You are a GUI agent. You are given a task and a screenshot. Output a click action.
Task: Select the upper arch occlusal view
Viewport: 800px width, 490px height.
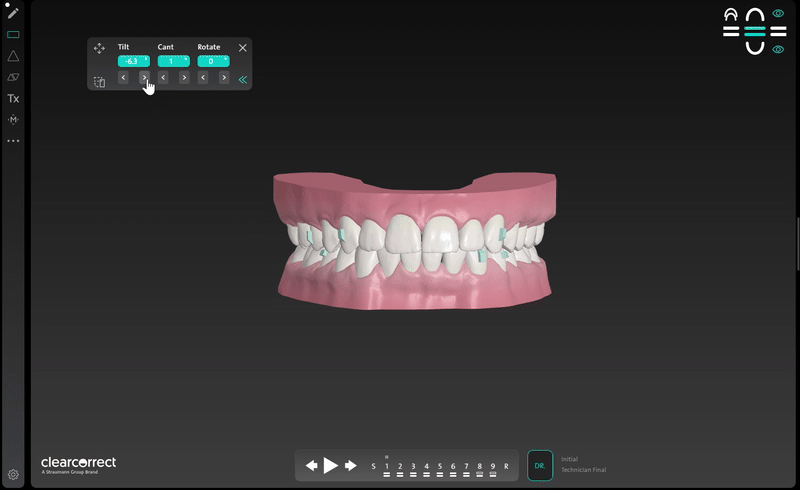(x=755, y=15)
